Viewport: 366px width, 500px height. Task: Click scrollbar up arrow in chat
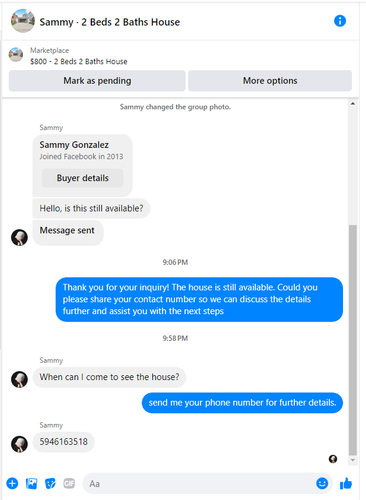[353, 104]
